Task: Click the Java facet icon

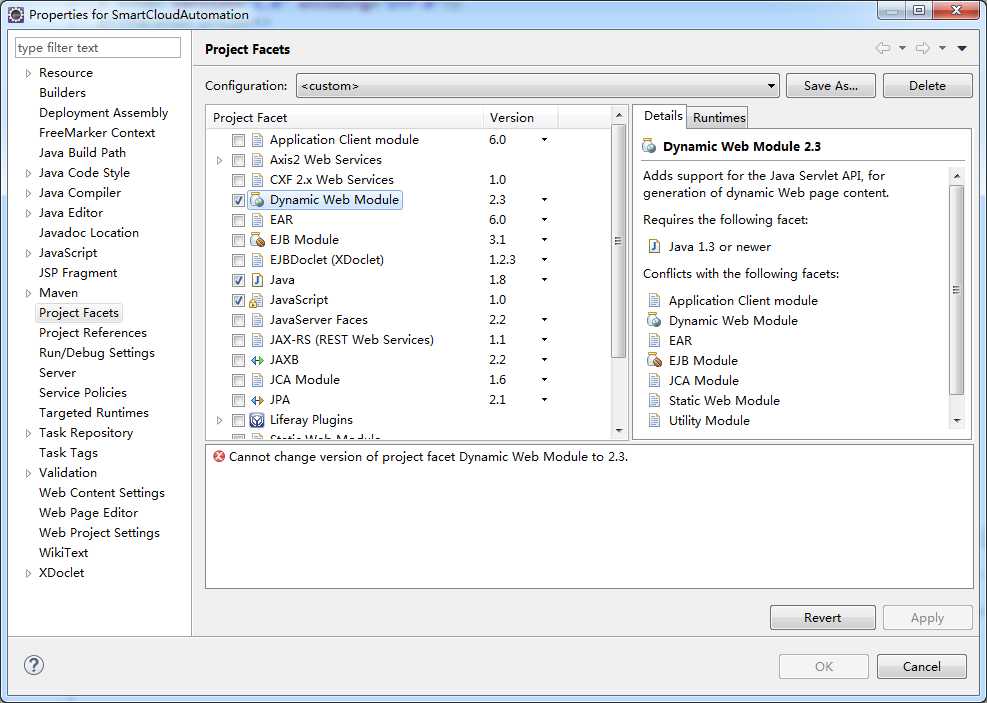Action: tap(257, 280)
